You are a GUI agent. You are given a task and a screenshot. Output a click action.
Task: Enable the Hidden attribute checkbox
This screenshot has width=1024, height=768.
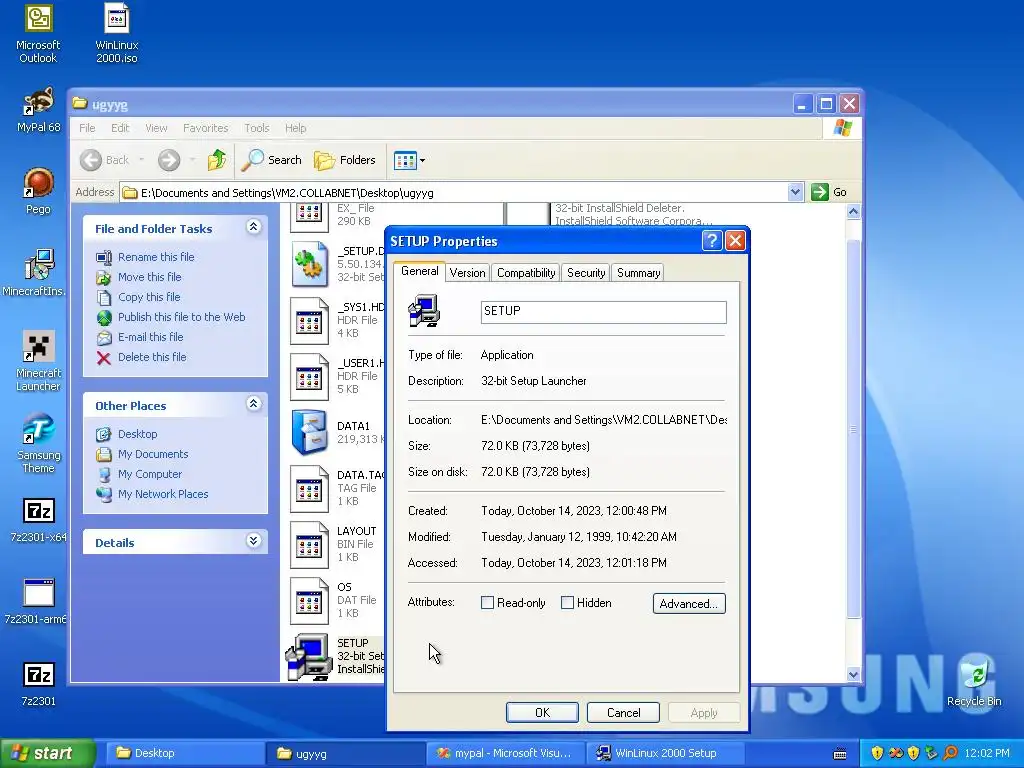tap(568, 603)
